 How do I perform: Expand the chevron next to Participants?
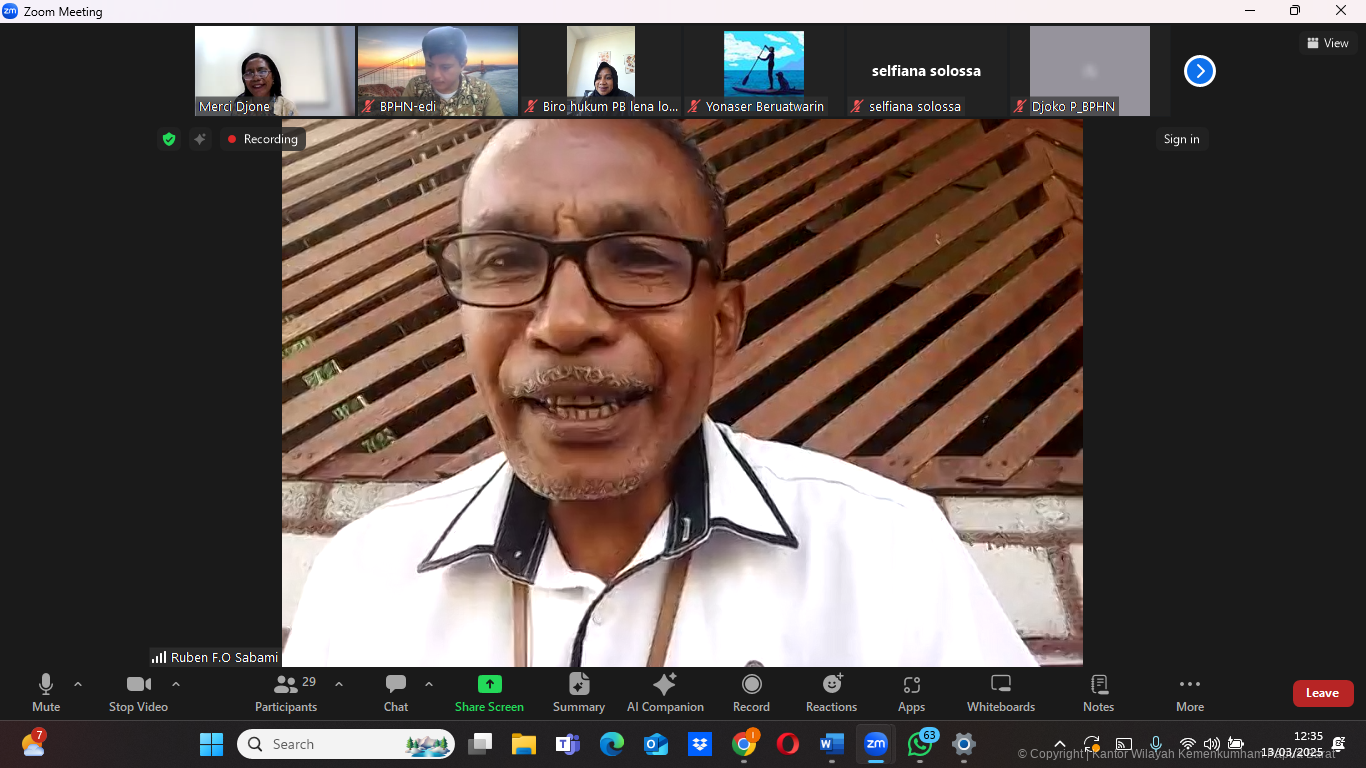(x=339, y=684)
